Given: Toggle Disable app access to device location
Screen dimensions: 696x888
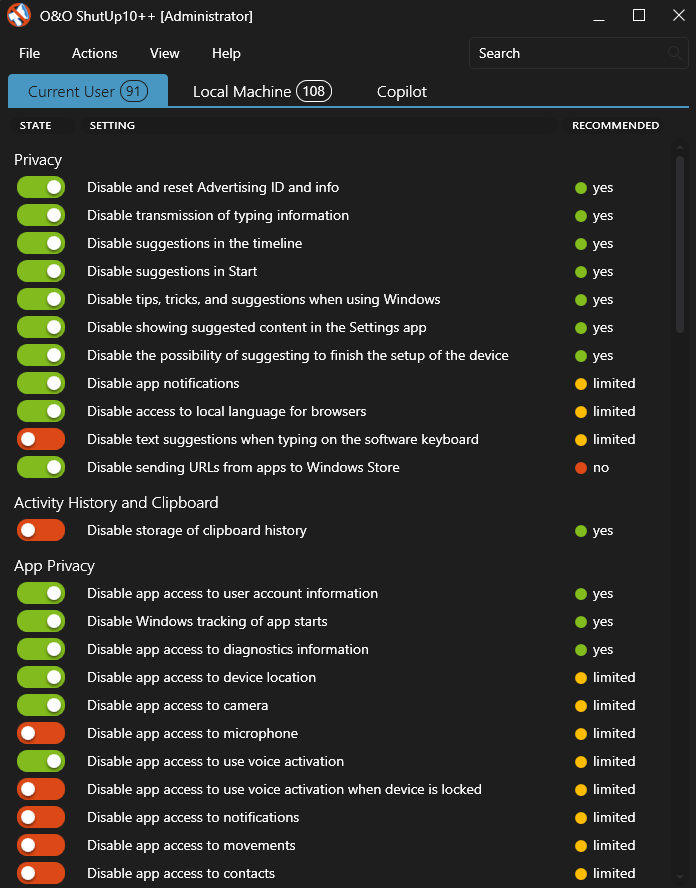Looking at the screenshot, I should (41, 677).
